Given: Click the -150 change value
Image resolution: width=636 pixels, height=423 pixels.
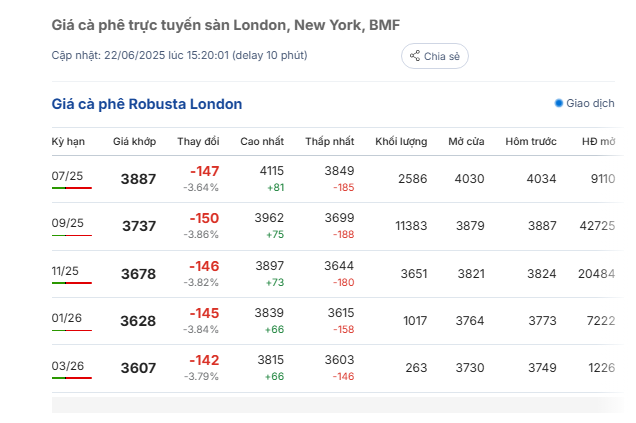Looking at the screenshot, I should [204, 218].
